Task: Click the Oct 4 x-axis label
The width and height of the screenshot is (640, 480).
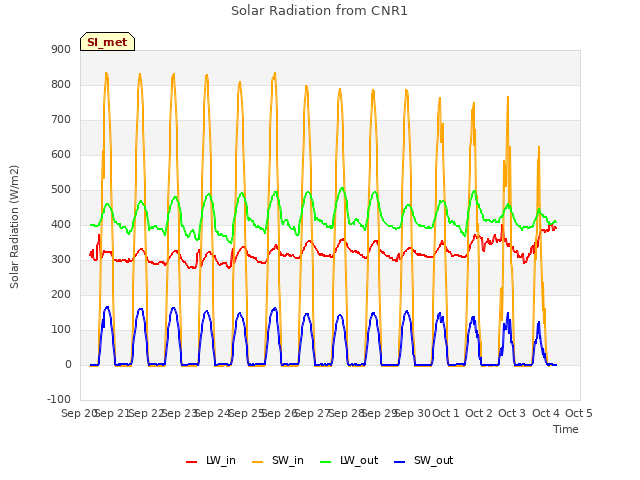Action: click(546, 413)
